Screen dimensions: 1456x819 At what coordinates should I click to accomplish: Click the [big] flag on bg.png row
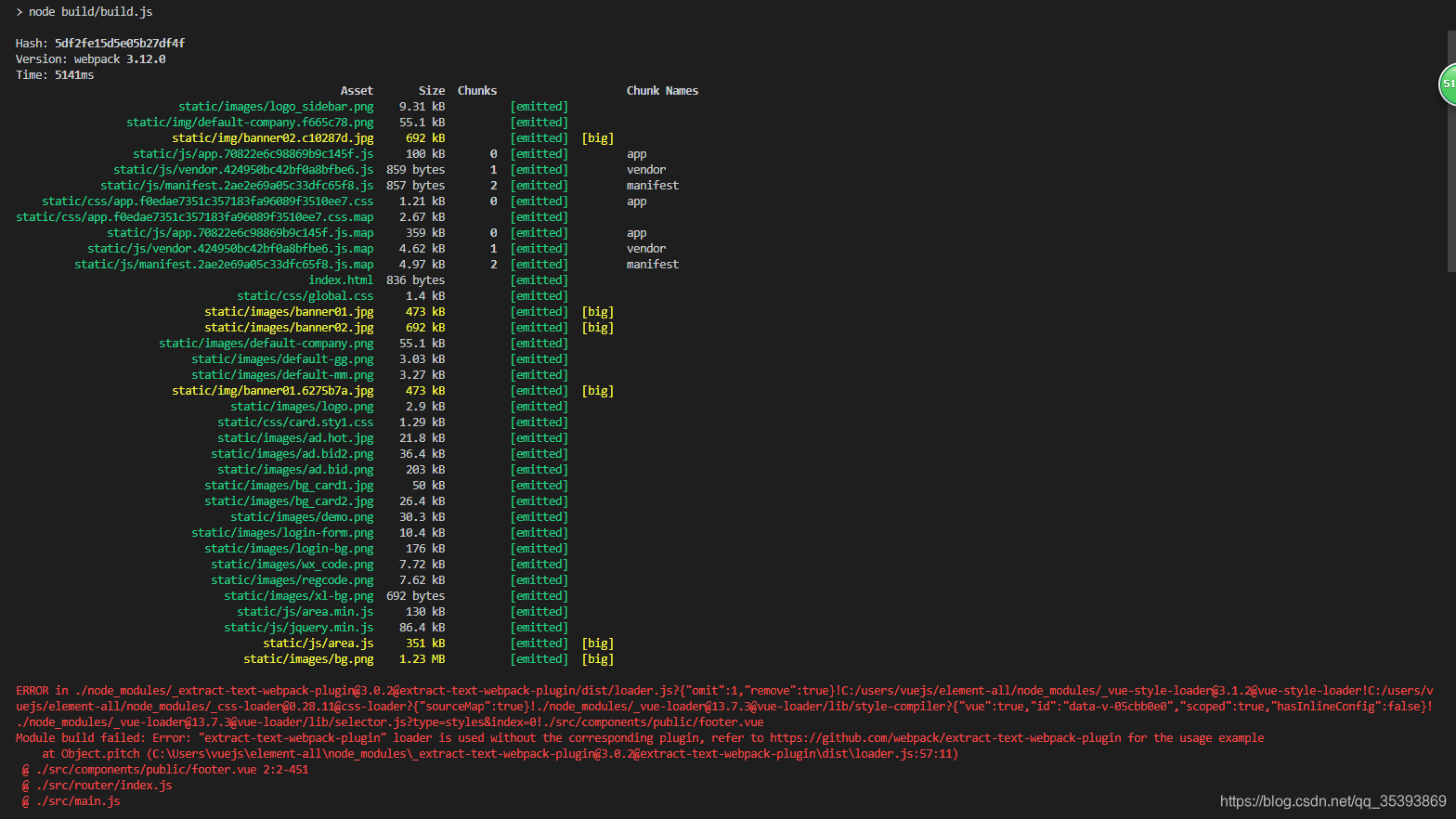click(x=598, y=659)
